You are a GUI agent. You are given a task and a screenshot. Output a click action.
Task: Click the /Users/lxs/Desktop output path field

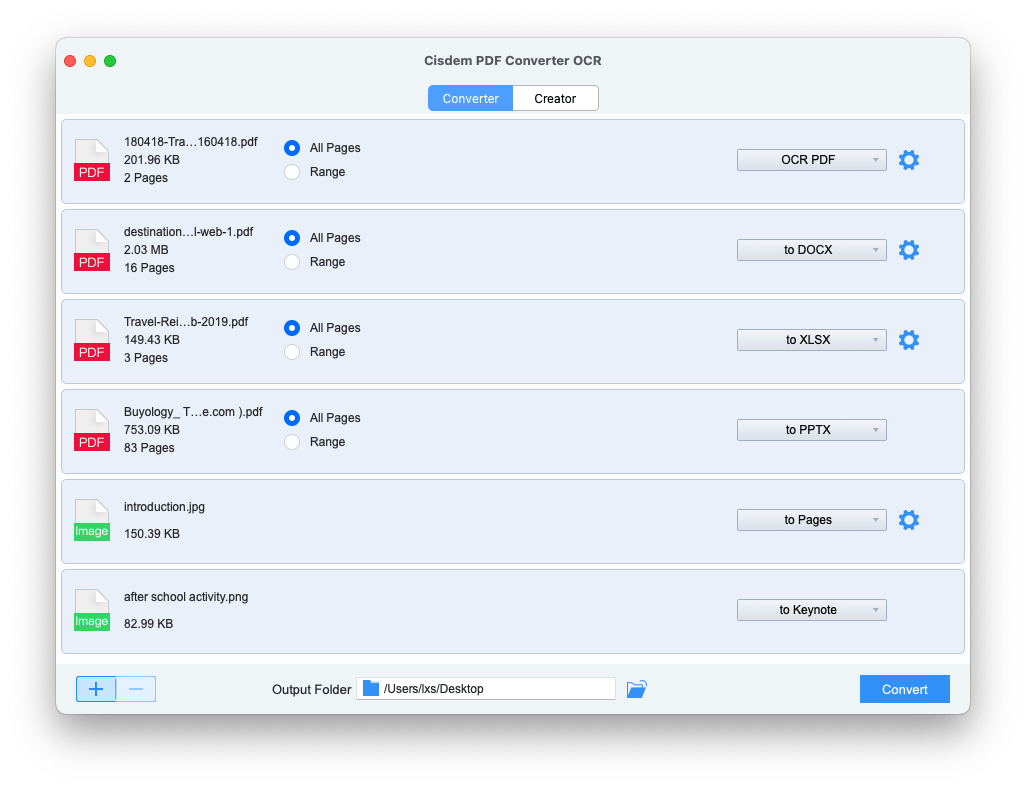click(x=486, y=689)
